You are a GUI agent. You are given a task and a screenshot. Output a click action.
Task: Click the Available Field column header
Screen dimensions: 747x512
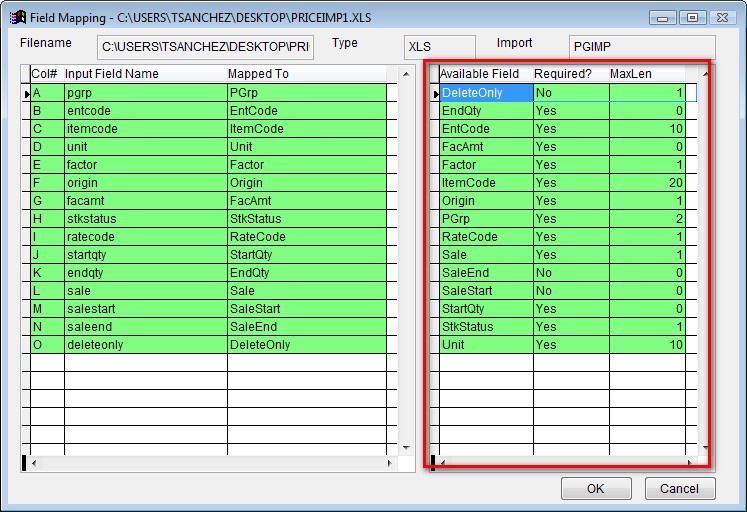click(x=486, y=74)
